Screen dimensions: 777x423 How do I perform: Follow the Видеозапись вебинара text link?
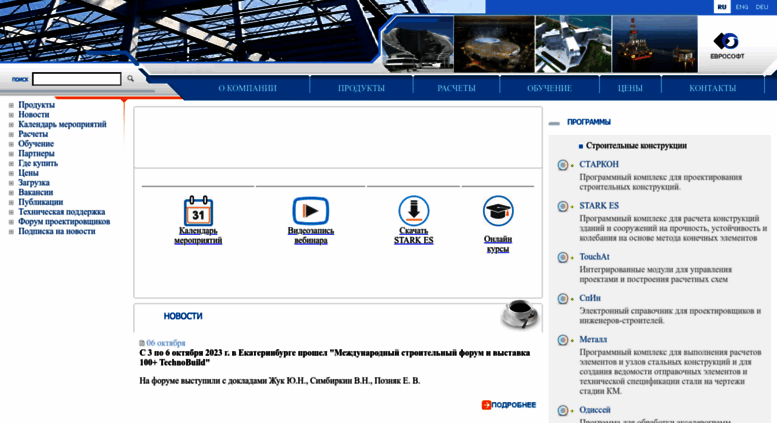point(311,236)
